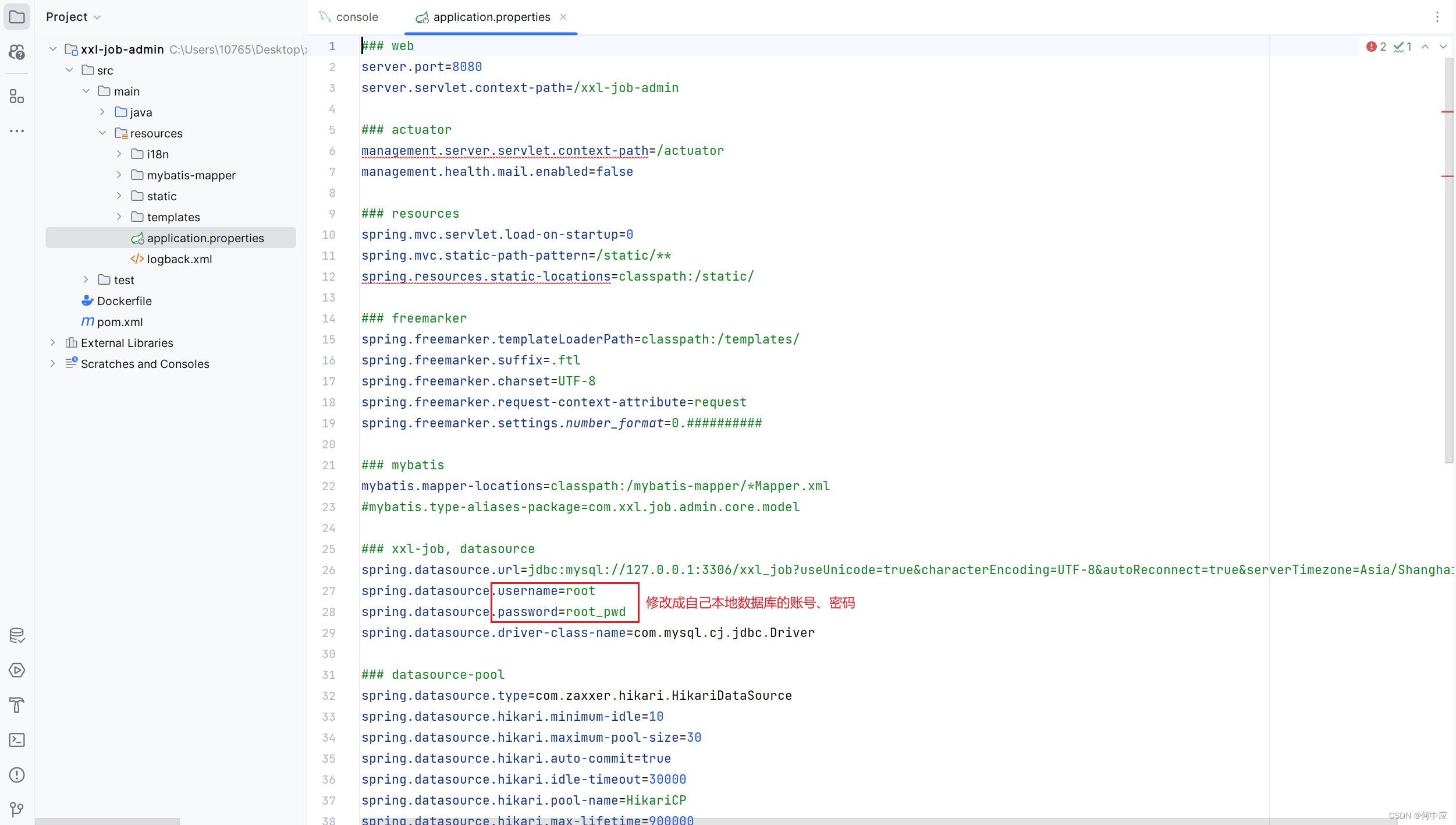The height and width of the screenshot is (825, 1456).
Task: Switch to the console tab
Action: [349, 17]
